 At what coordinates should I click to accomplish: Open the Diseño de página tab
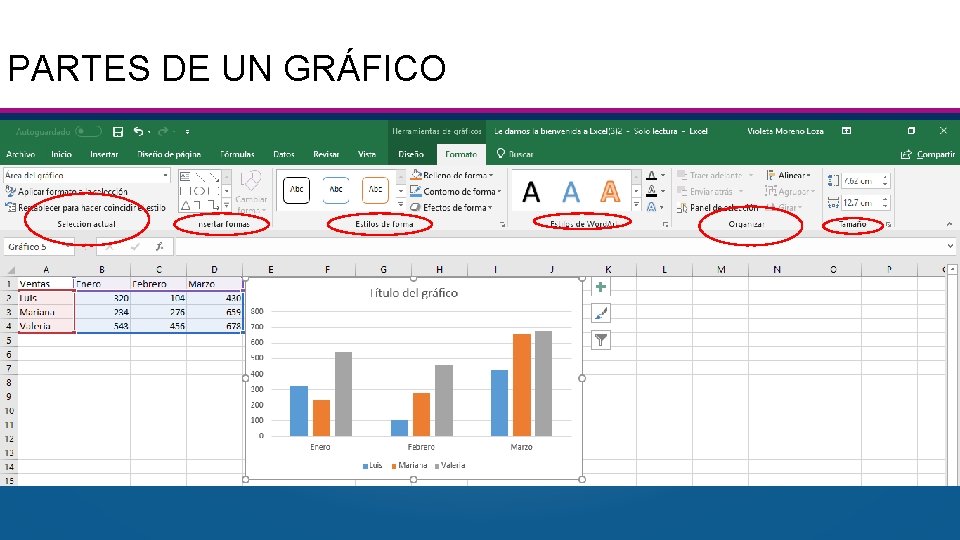coord(169,154)
